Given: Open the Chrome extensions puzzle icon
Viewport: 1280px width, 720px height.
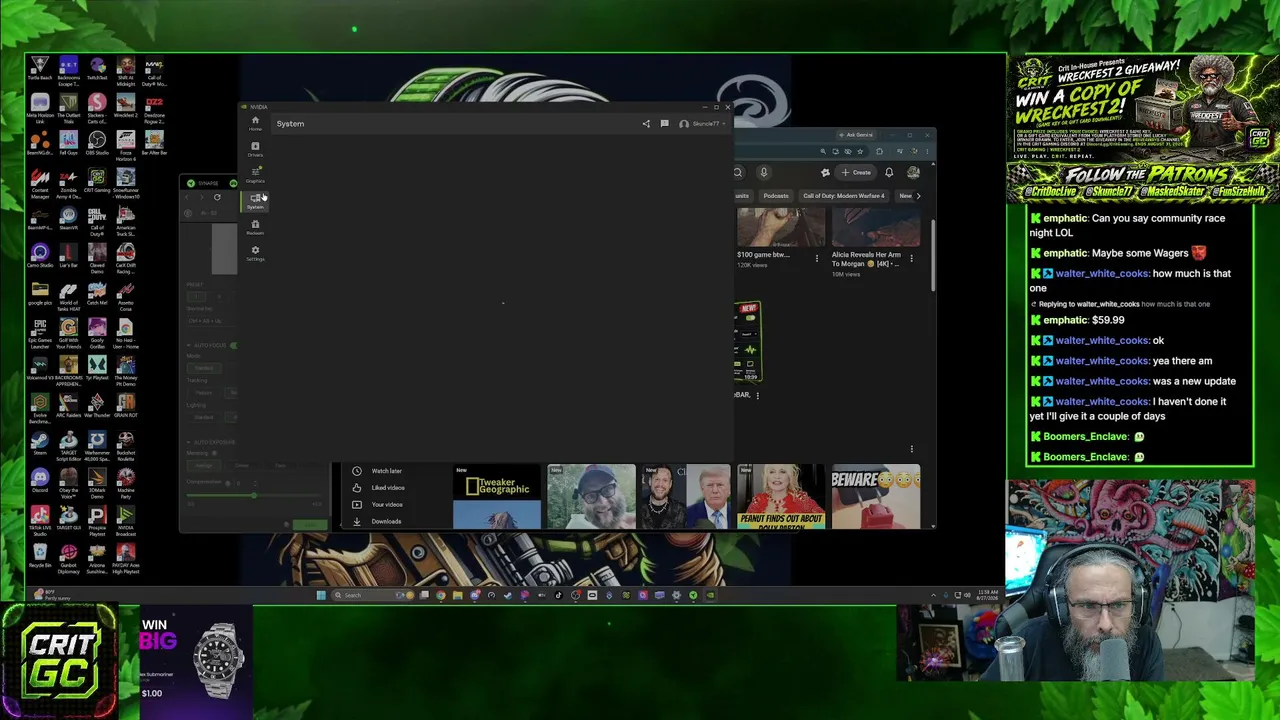Looking at the screenshot, I should pos(879,152).
